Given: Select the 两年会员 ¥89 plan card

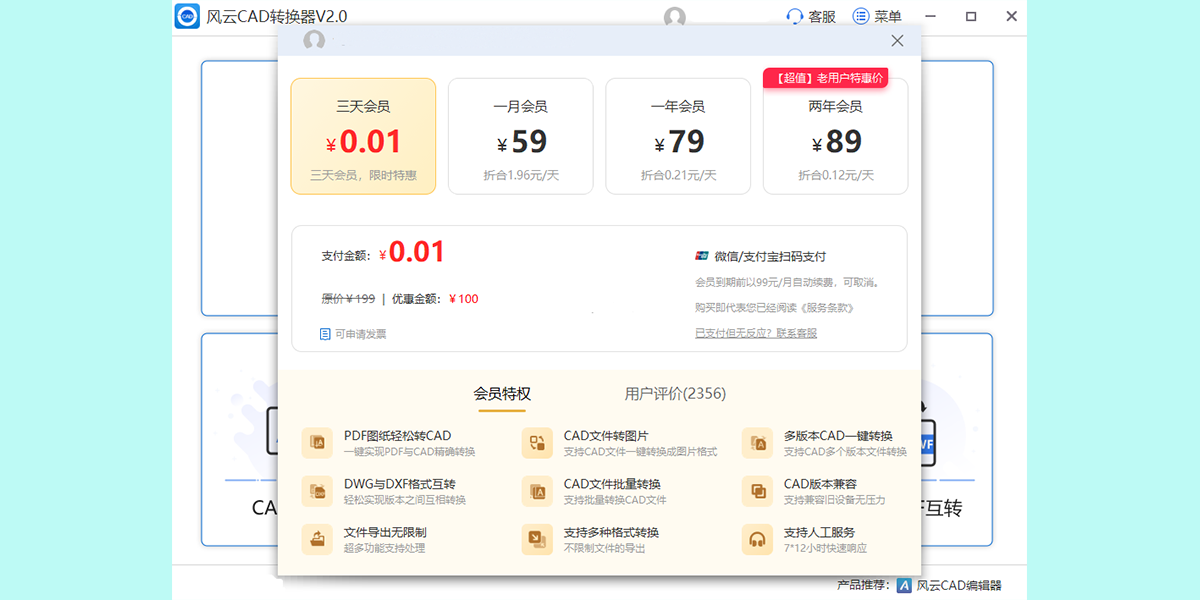Looking at the screenshot, I should click(835, 136).
